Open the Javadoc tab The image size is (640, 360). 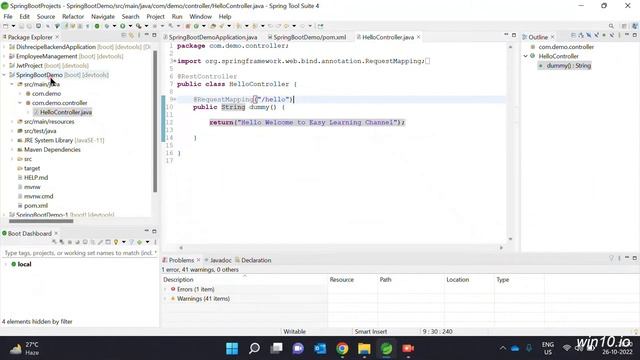tap(218, 260)
